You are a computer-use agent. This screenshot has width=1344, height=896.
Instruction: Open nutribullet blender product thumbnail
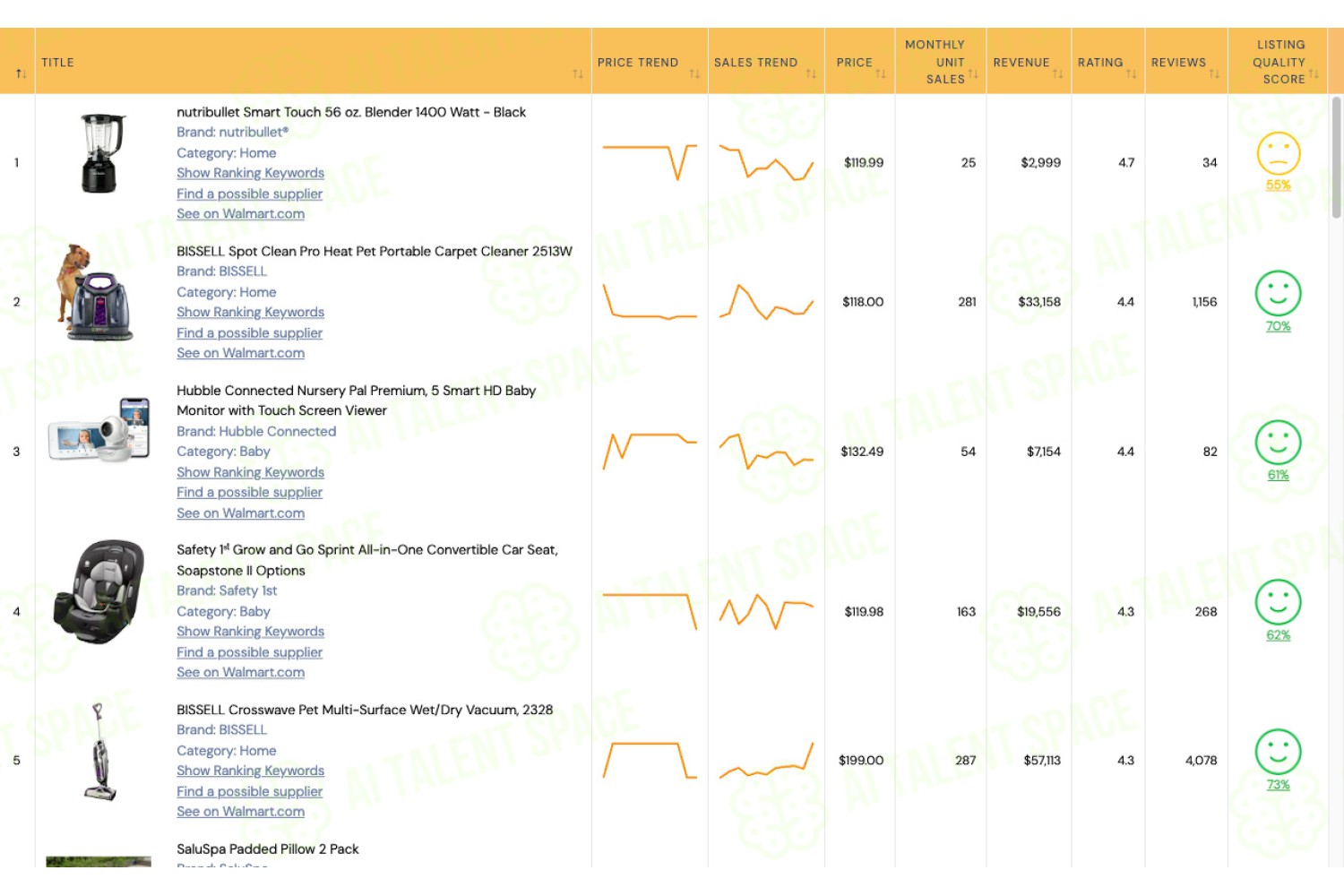[102, 153]
